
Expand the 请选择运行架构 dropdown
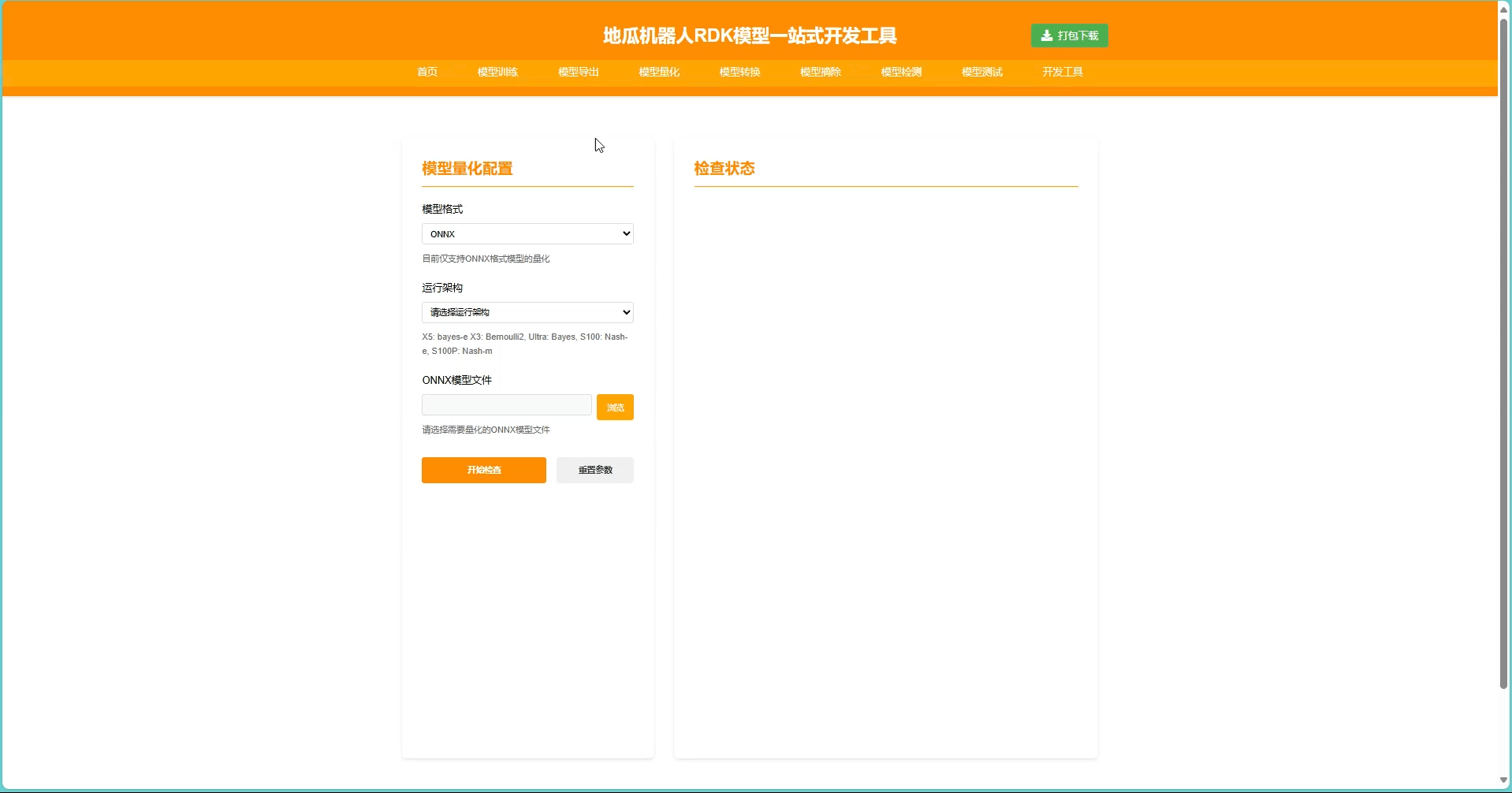(527, 312)
